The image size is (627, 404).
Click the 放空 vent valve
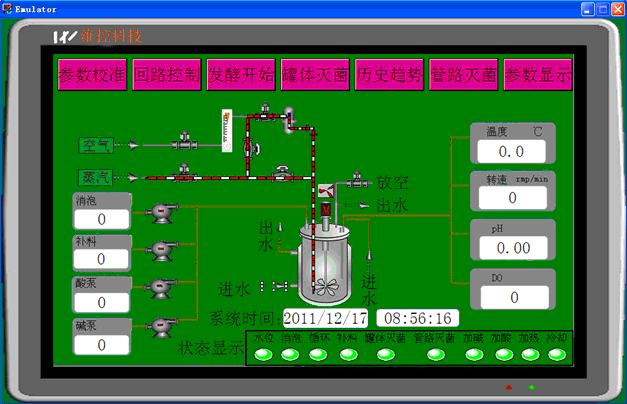(x=357, y=180)
